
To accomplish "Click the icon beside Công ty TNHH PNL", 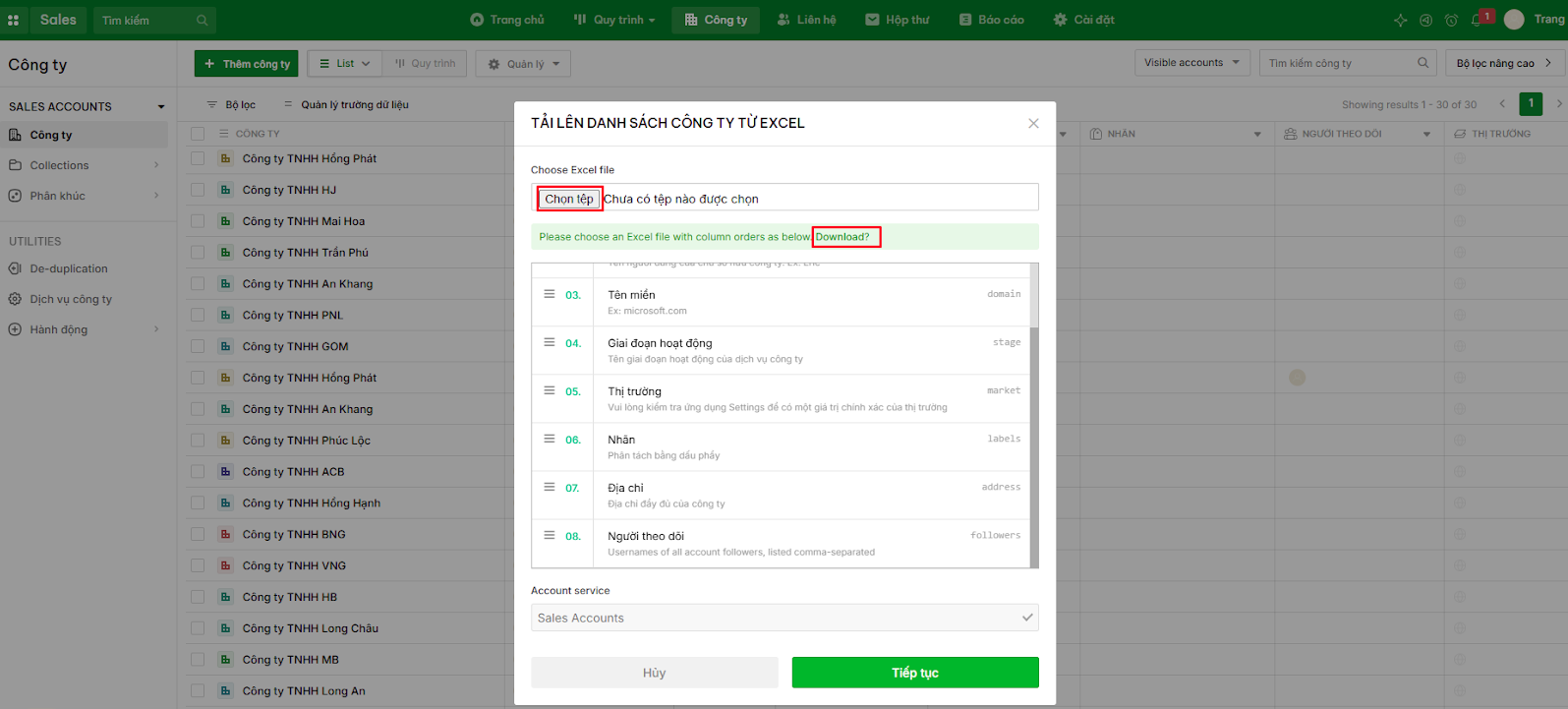I will click(225, 315).
